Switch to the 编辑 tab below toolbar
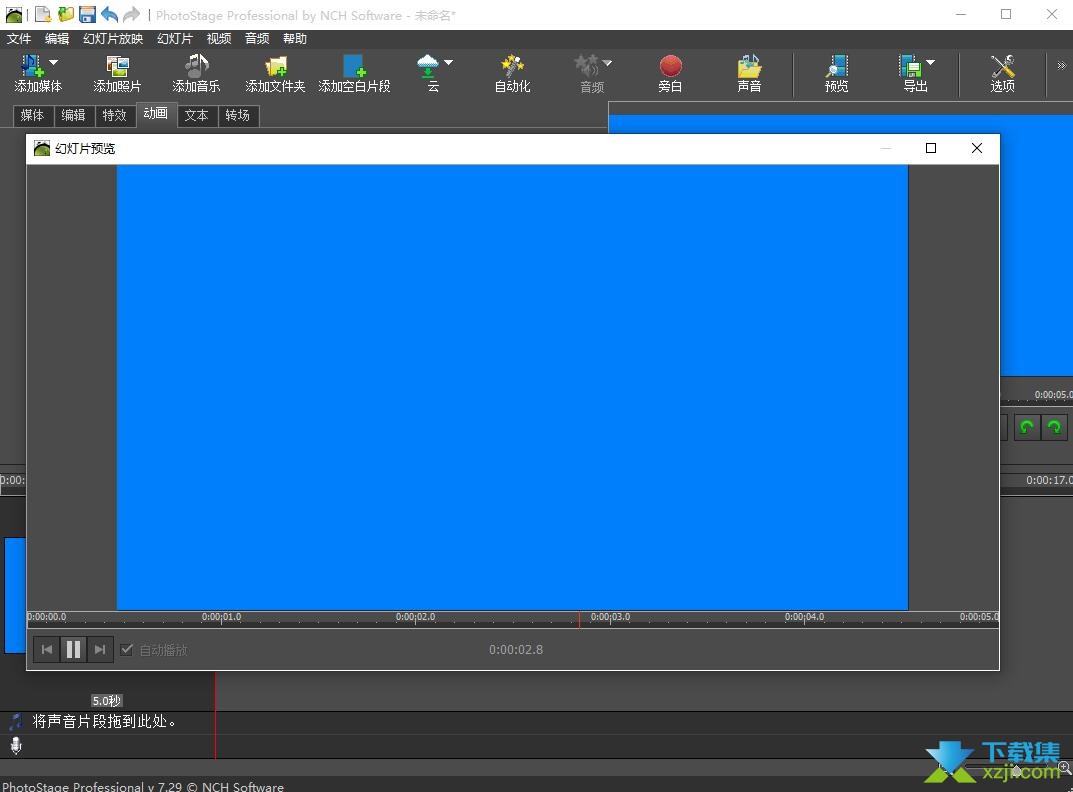Screen dimensions: 1073x792 click(74, 115)
